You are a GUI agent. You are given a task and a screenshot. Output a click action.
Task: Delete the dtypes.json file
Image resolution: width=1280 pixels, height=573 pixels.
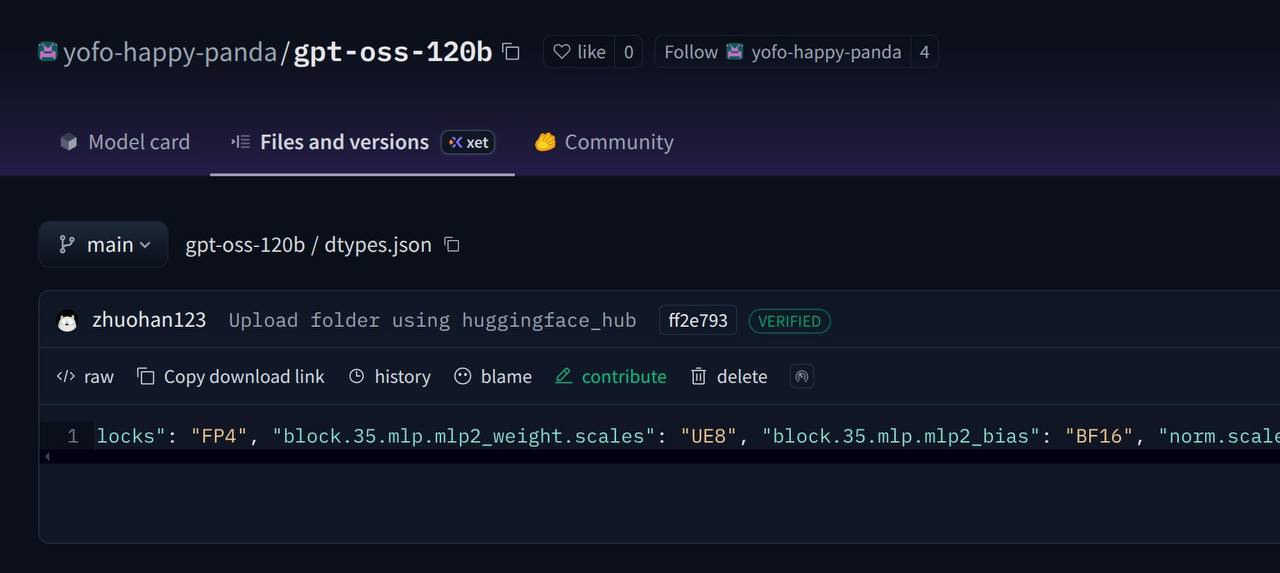pyautogui.click(x=729, y=376)
